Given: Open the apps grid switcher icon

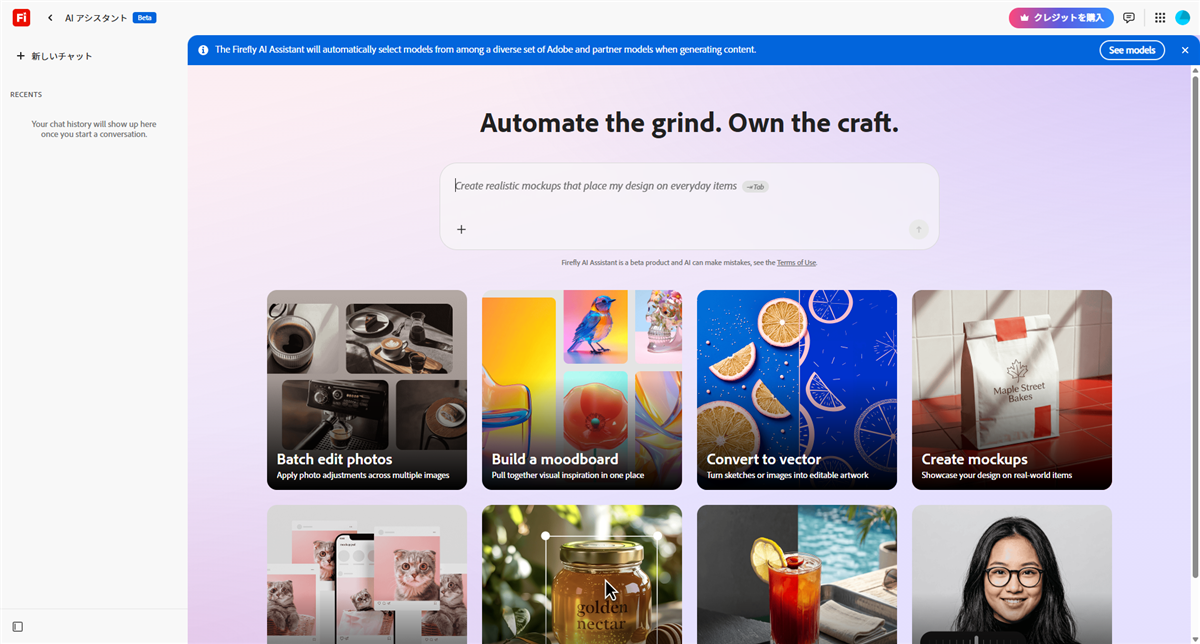Looking at the screenshot, I should [1160, 18].
